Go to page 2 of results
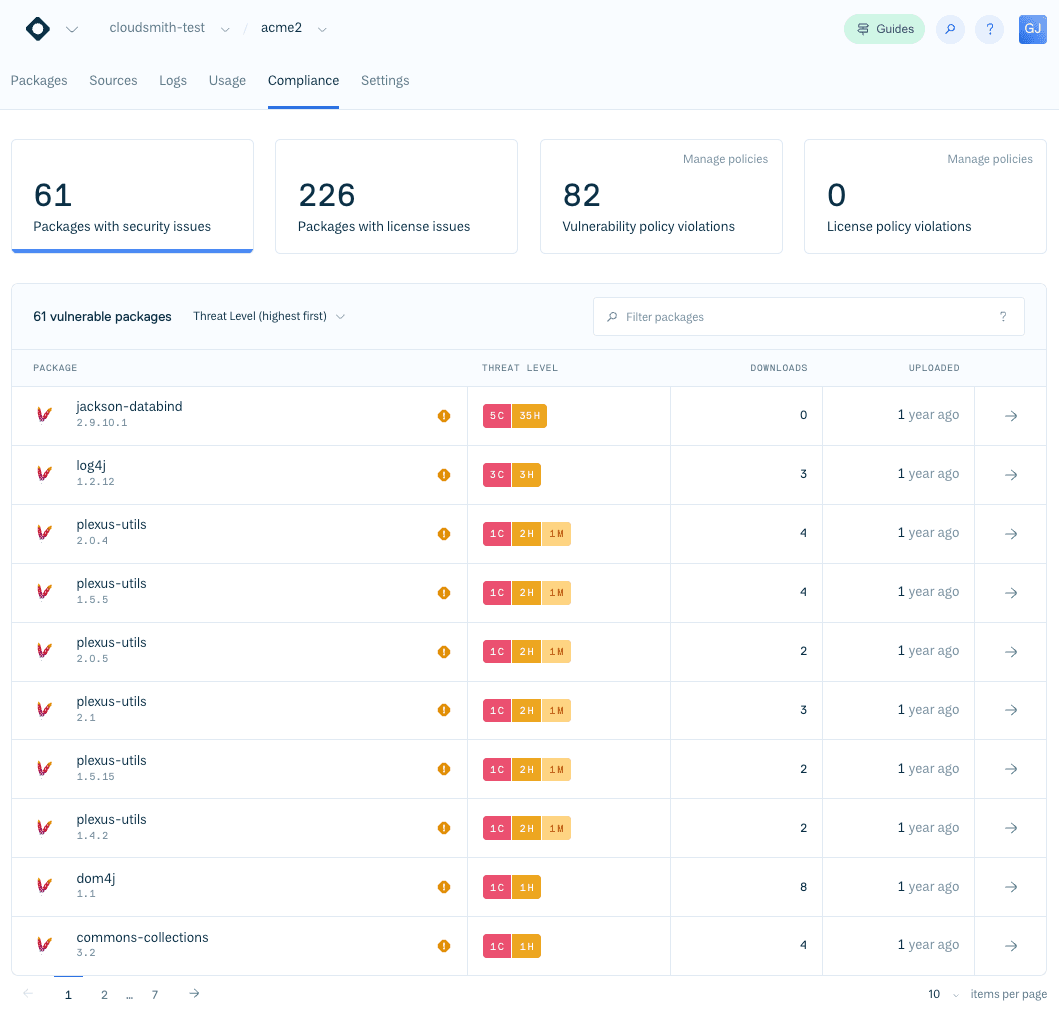 point(104,995)
